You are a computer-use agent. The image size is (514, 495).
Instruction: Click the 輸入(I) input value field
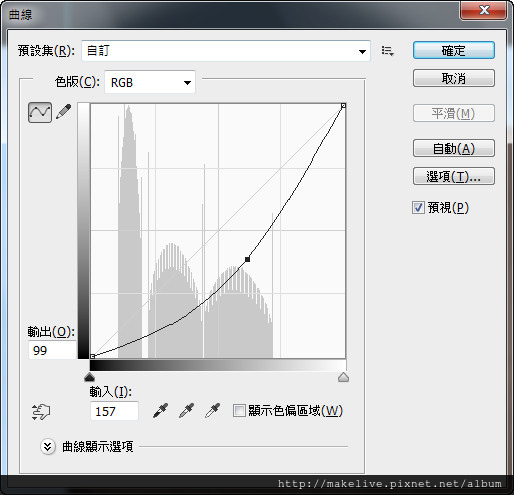[114, 411]
